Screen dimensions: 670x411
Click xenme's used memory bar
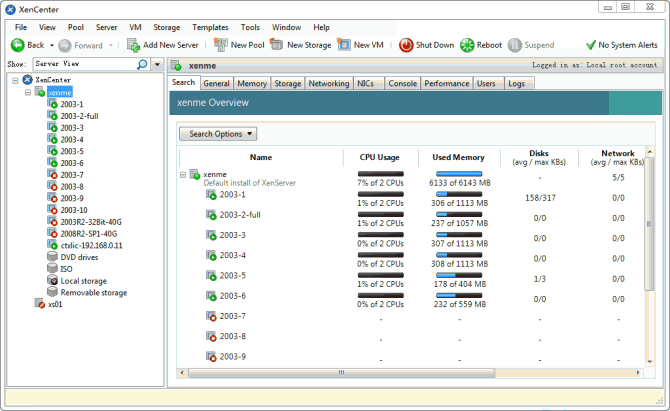459,174
